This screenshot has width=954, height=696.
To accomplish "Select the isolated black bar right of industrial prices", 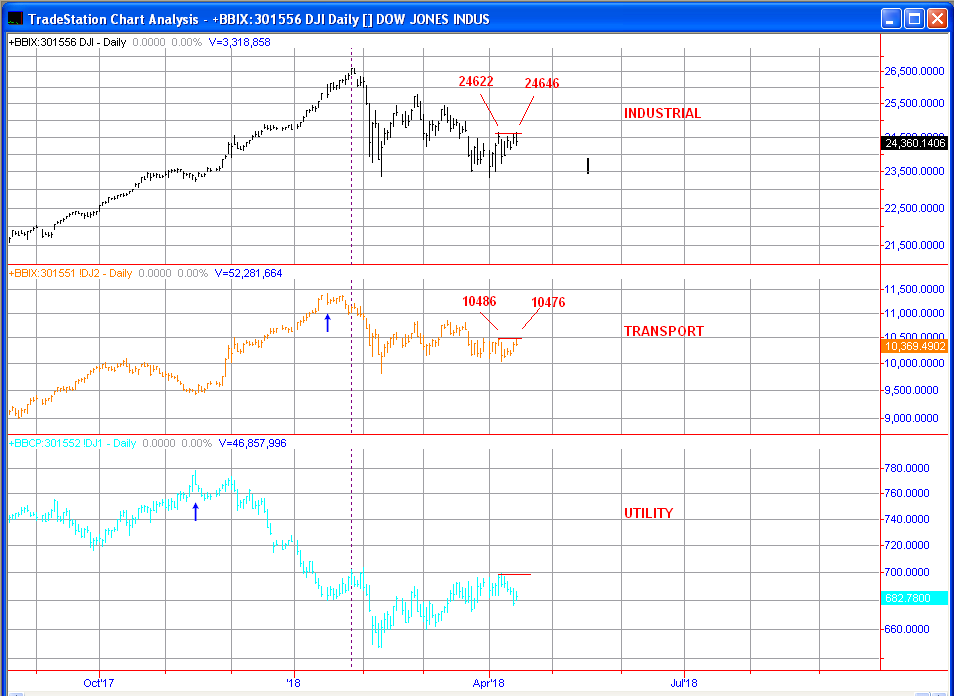I will [588, 166].
